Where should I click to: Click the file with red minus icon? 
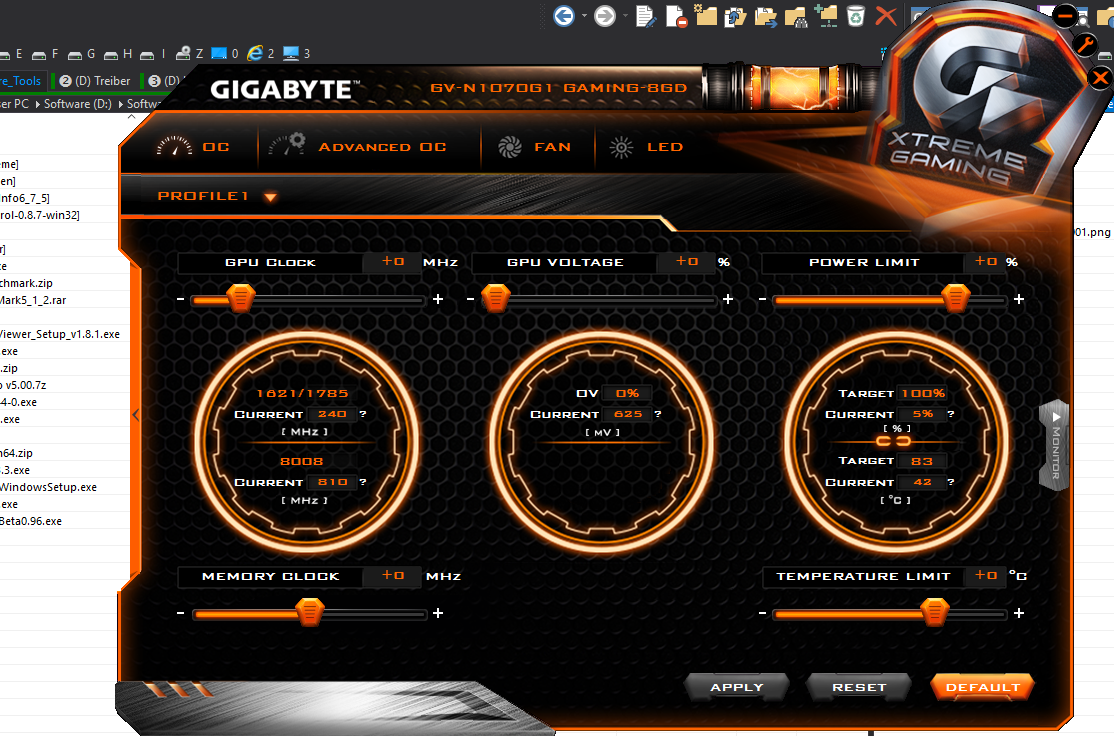click(676, 16)
